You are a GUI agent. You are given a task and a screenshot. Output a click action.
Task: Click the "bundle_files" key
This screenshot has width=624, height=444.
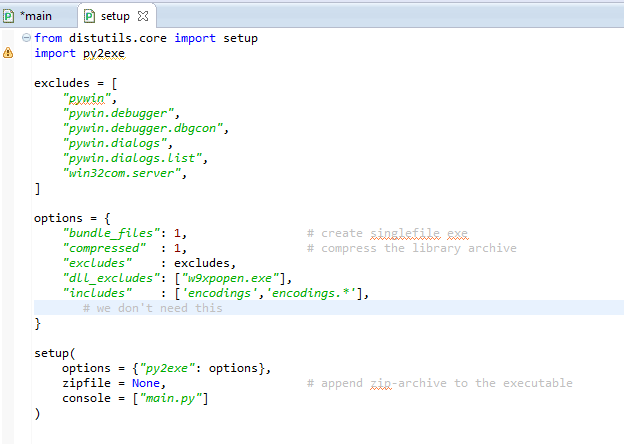(111, 233)
